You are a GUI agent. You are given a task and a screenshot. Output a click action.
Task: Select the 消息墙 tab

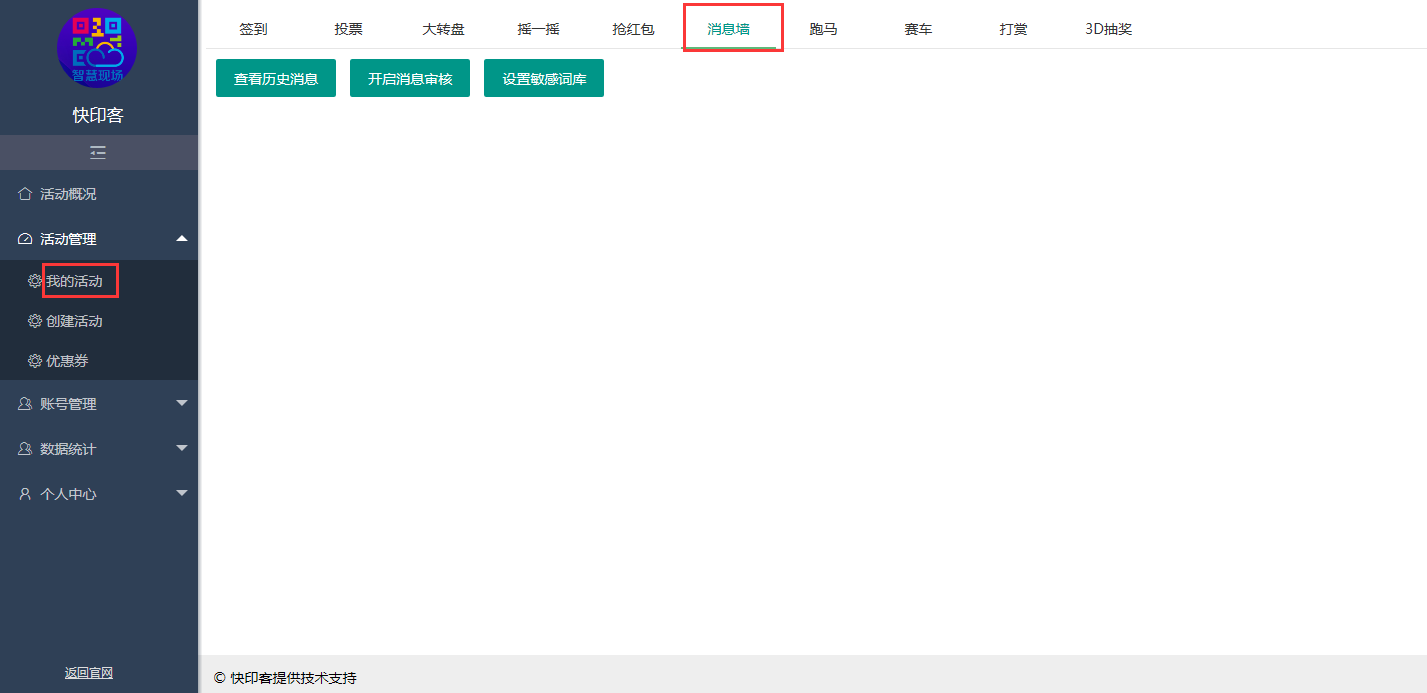[729, 29]
